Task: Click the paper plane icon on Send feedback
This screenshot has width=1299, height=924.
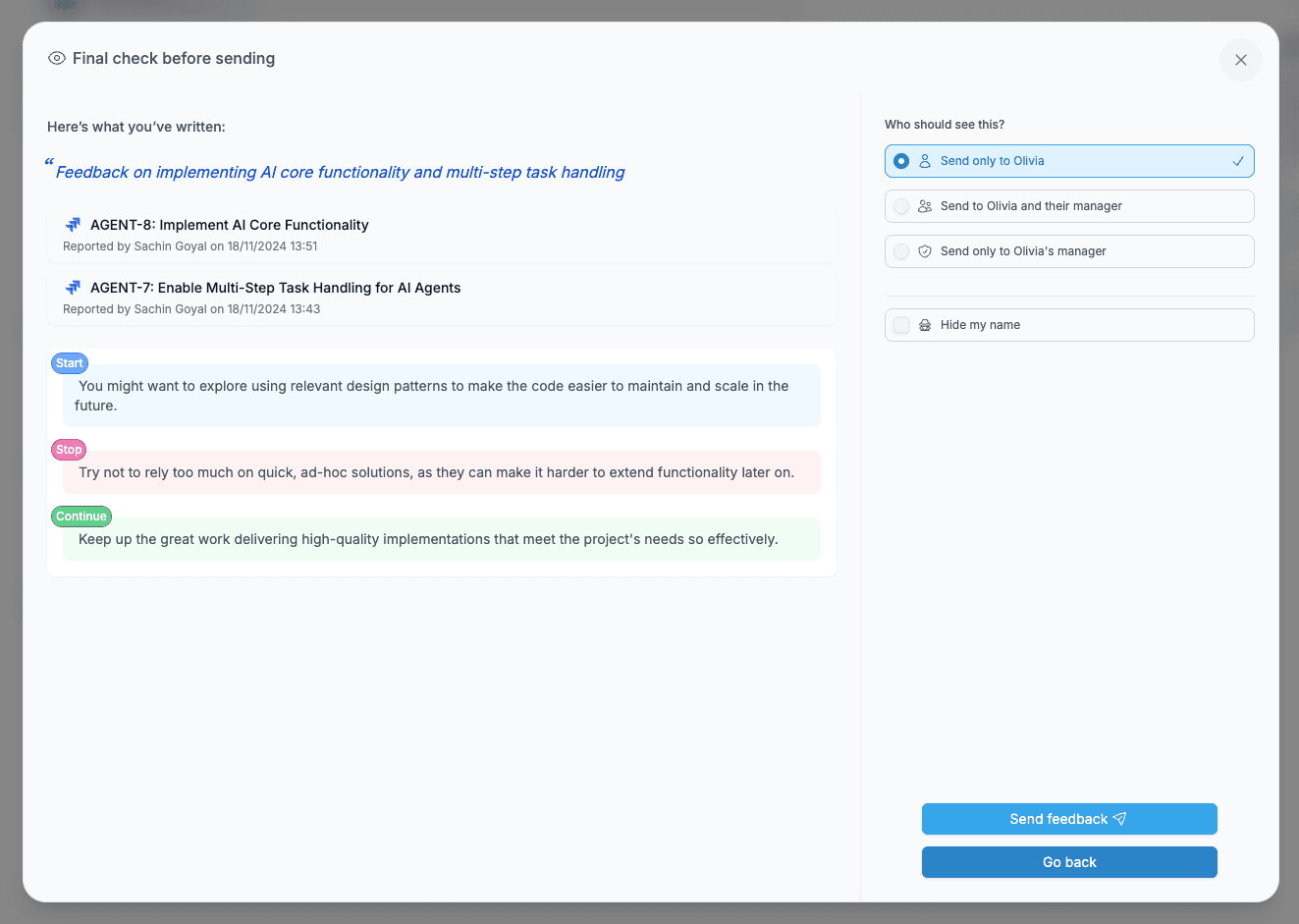Action: 1119,819
